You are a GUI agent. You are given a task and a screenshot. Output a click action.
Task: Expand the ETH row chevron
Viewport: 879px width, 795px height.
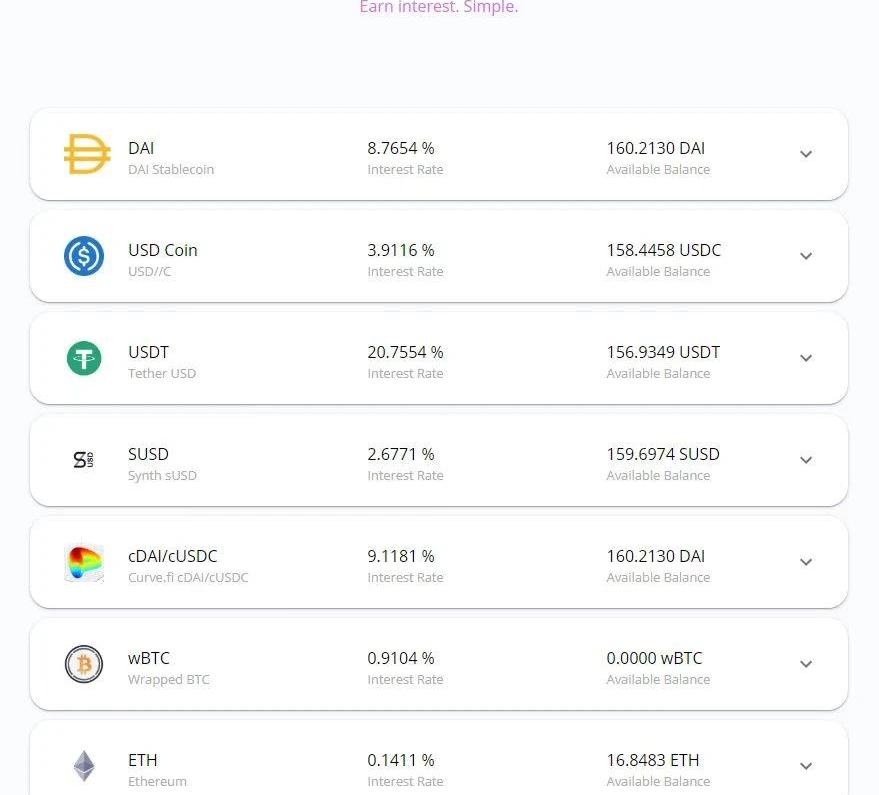[x=806, y=767]
